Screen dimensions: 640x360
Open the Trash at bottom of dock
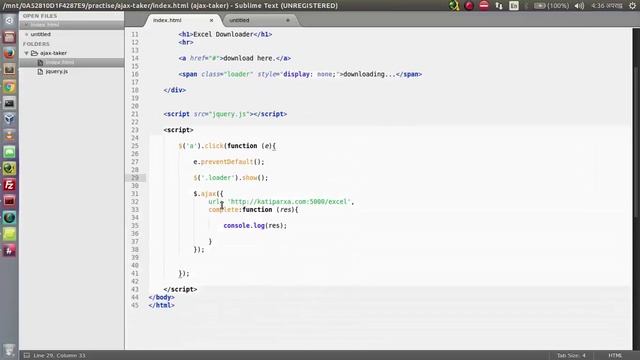coord(9,350)
